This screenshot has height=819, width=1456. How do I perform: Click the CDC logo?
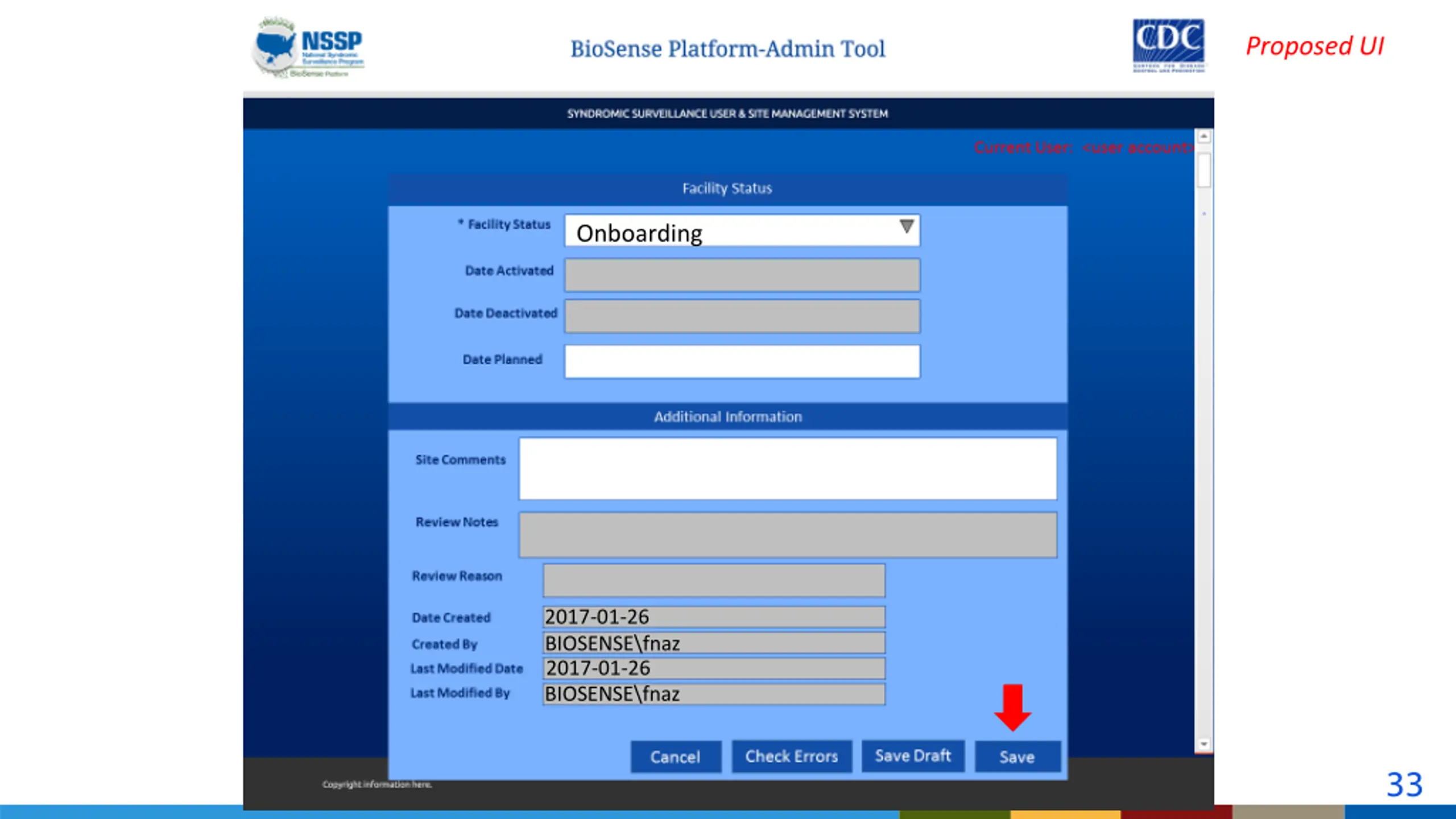click(x=1168, y=45)
